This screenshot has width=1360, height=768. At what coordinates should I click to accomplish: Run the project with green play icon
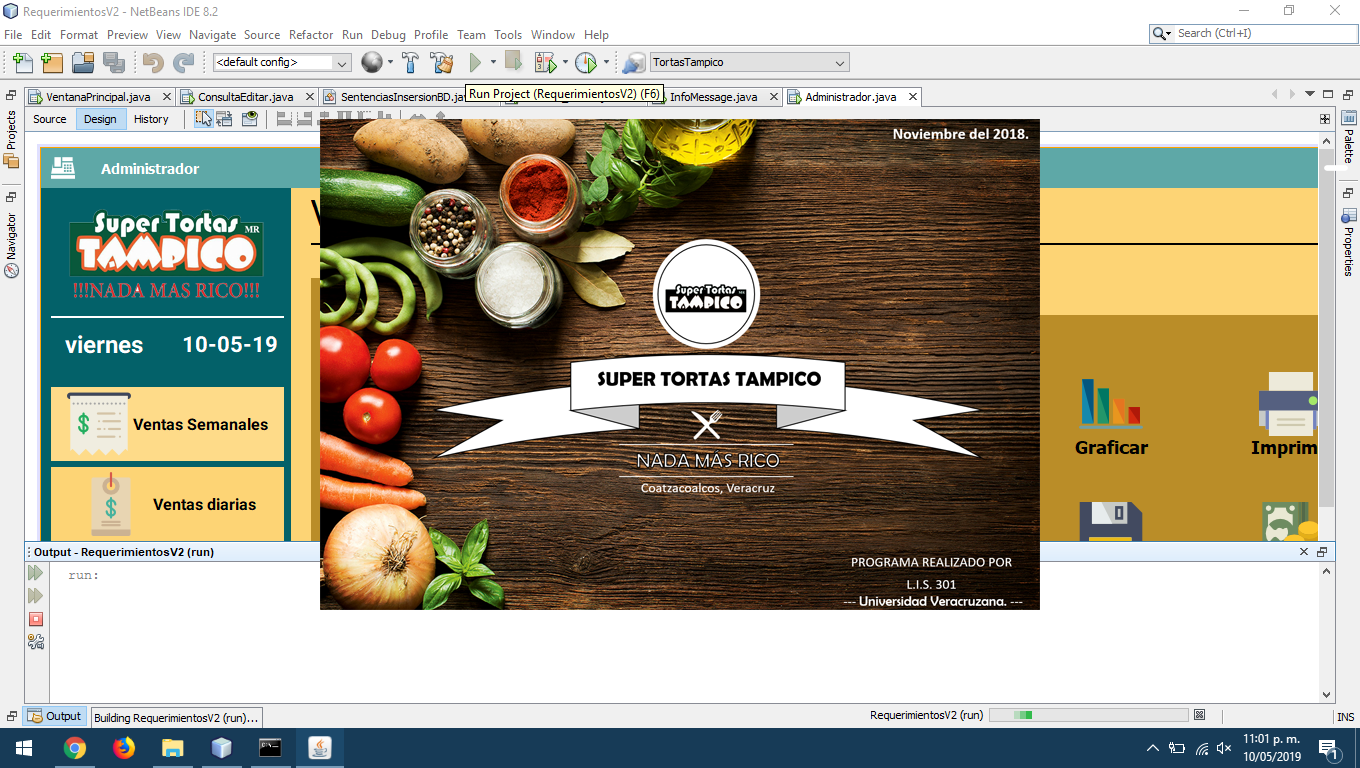(x=476, y=62)
